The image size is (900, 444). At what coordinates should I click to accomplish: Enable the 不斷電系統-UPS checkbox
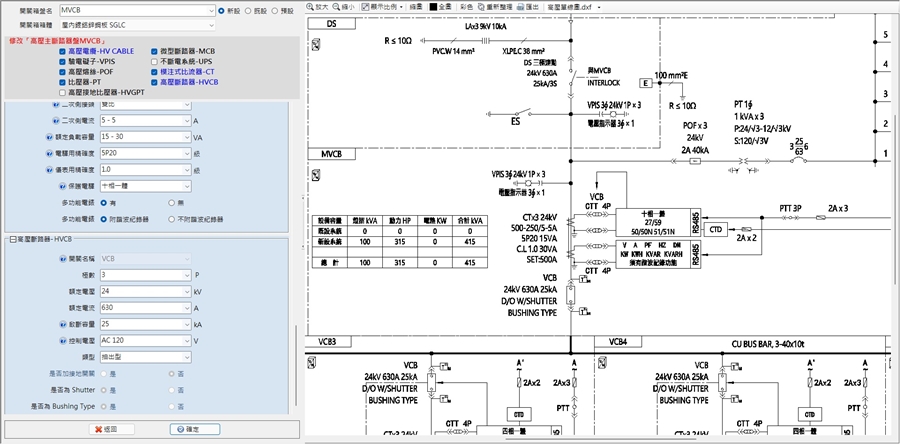pyautogui.click(x=152, y=61)
